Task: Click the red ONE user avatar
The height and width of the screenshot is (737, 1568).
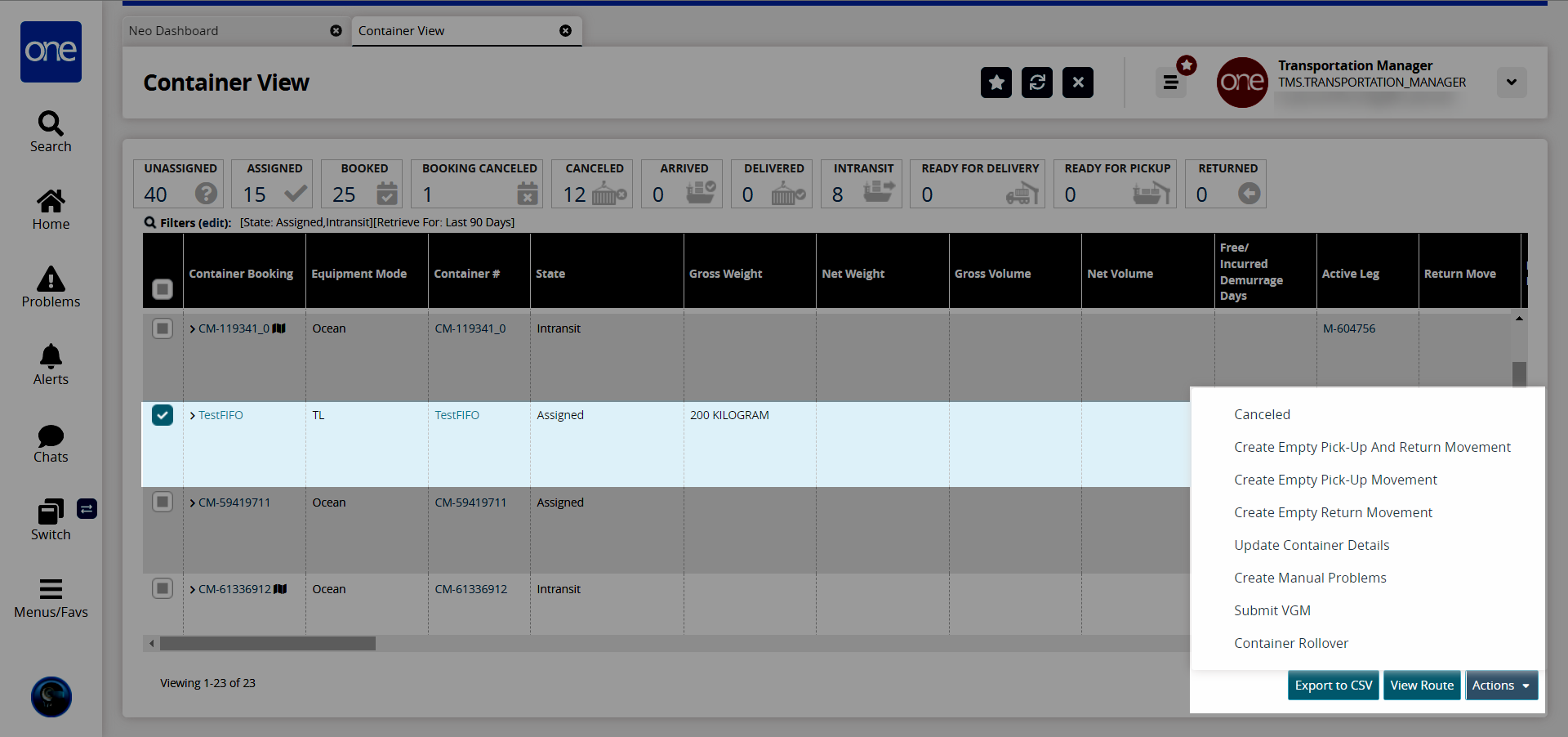Action: 1242,83
